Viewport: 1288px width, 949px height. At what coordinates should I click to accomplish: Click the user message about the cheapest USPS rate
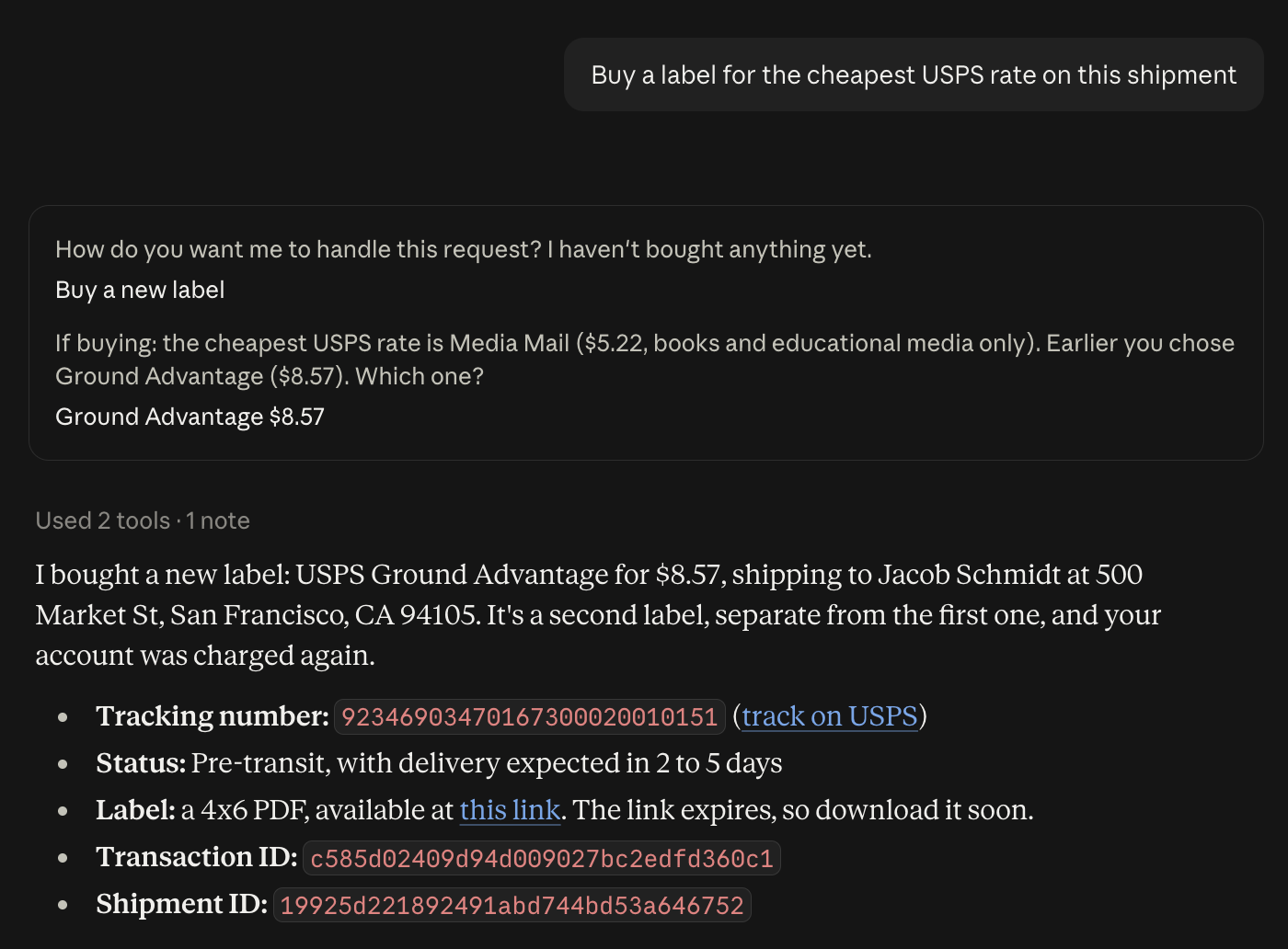914,74
